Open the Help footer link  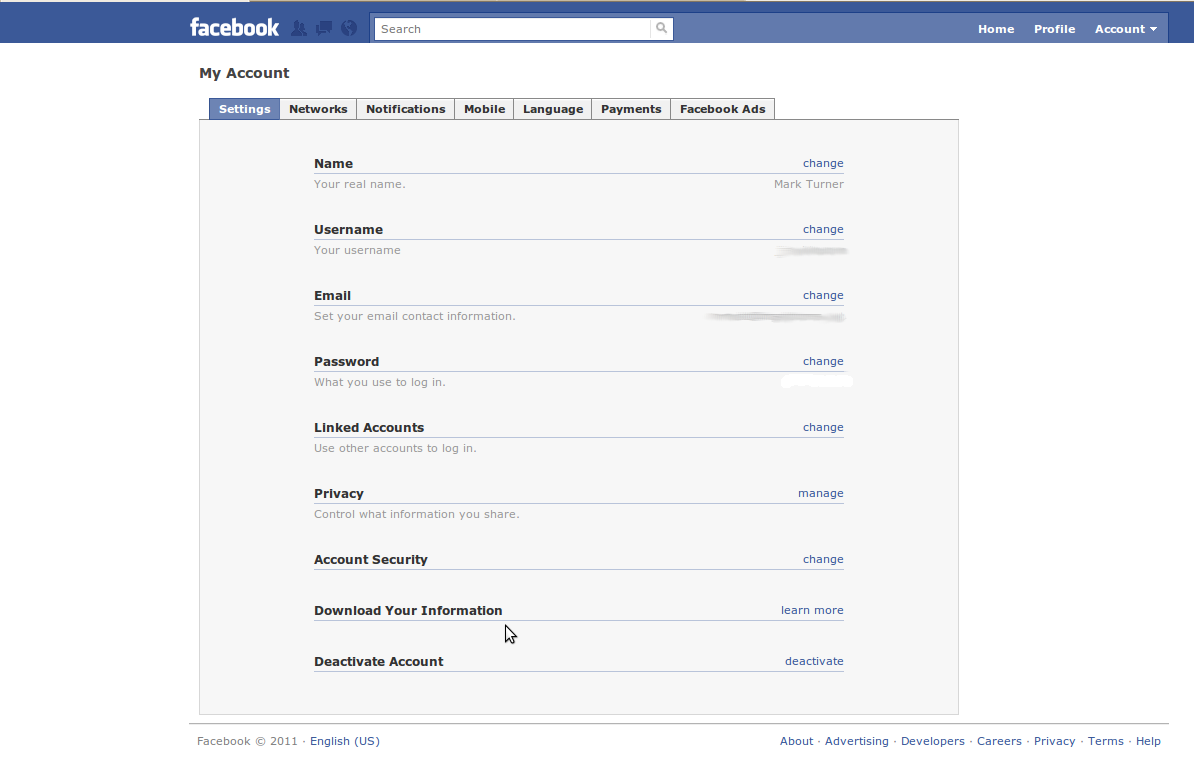[1148, 741]
